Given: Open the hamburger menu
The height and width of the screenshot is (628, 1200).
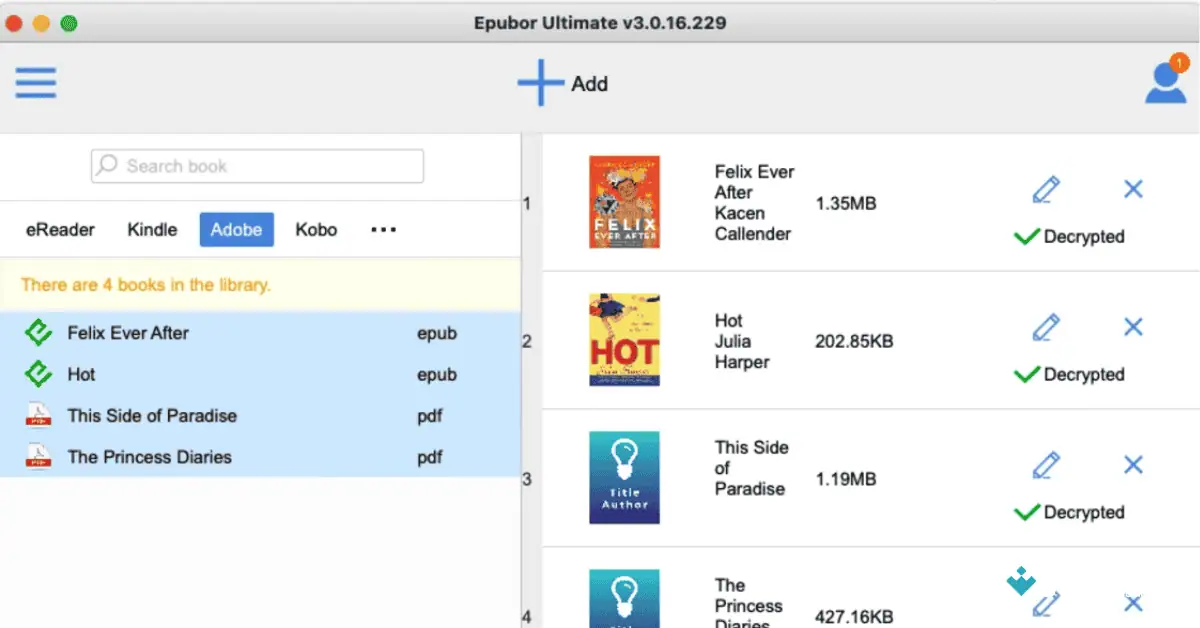Looking at the screenshot, I should [x=35, y=83].
